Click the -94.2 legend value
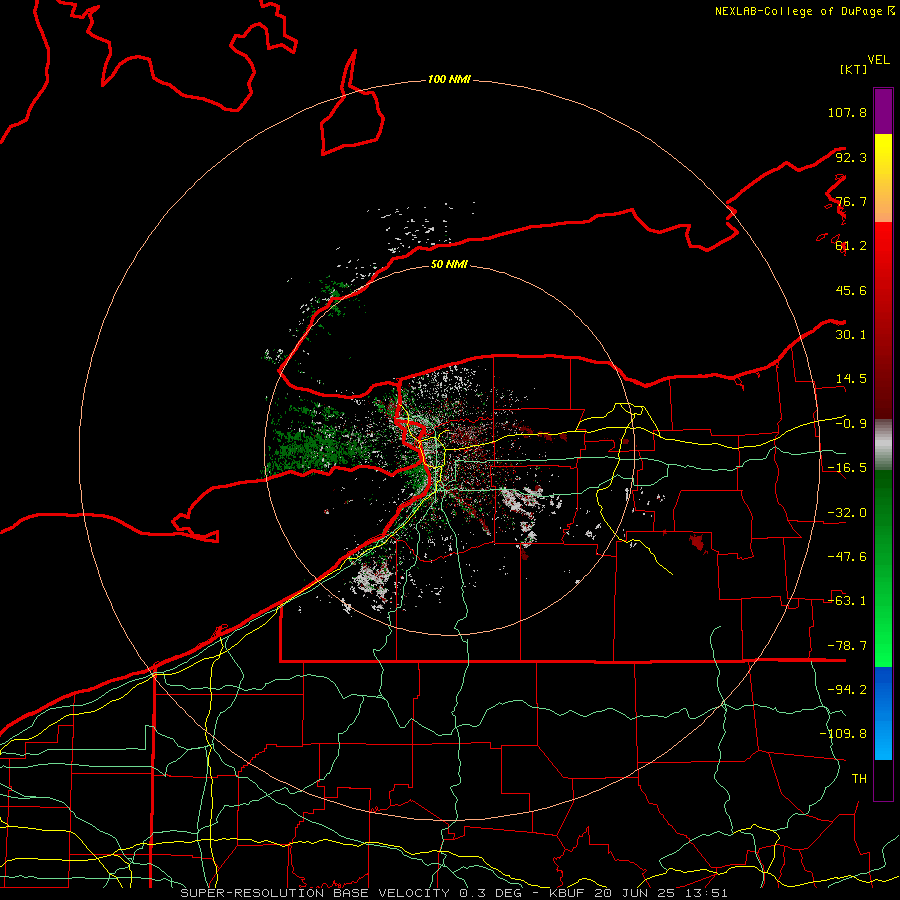This screenshot has width=900, height=900. pos(847,690)
